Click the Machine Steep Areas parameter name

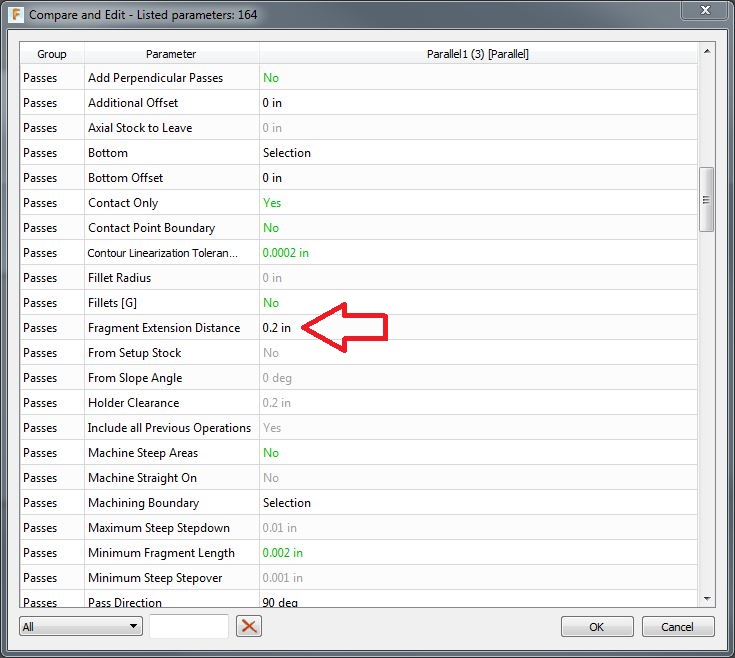[x=143, y=453]
